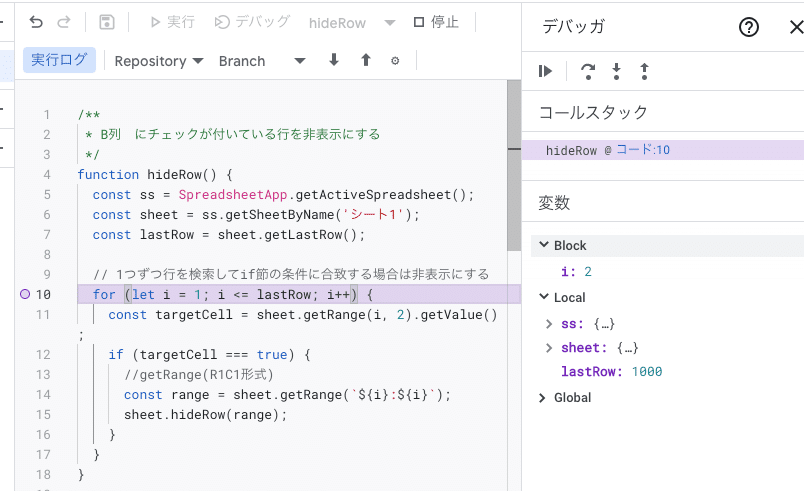Collapse the Local variables section
This screenshot has width=804, height=491.
tap(544, 297)
